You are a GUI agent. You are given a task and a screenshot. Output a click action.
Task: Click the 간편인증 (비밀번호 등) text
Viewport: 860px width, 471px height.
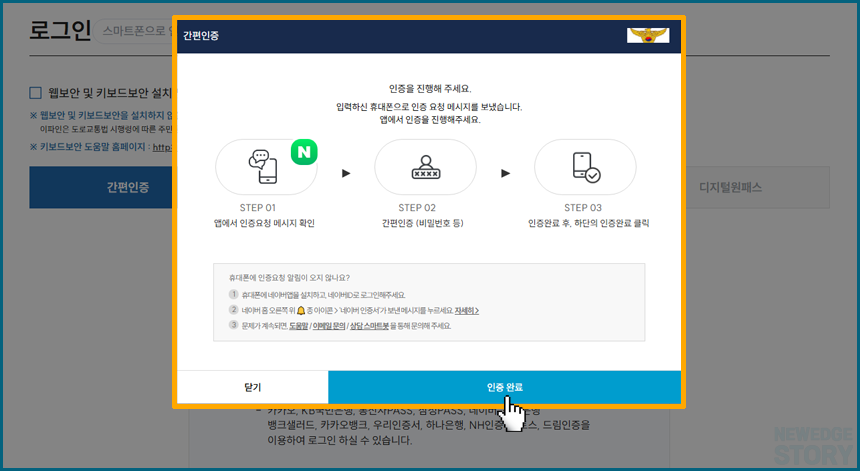coord(422,223)
